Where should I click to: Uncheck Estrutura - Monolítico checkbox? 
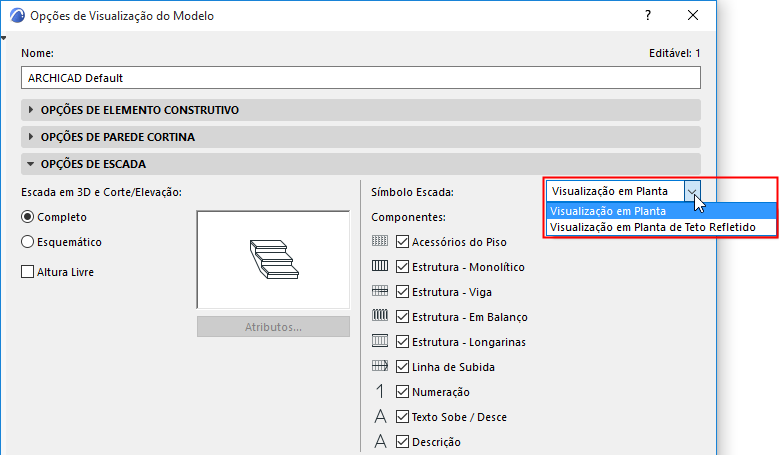[402, 267]
